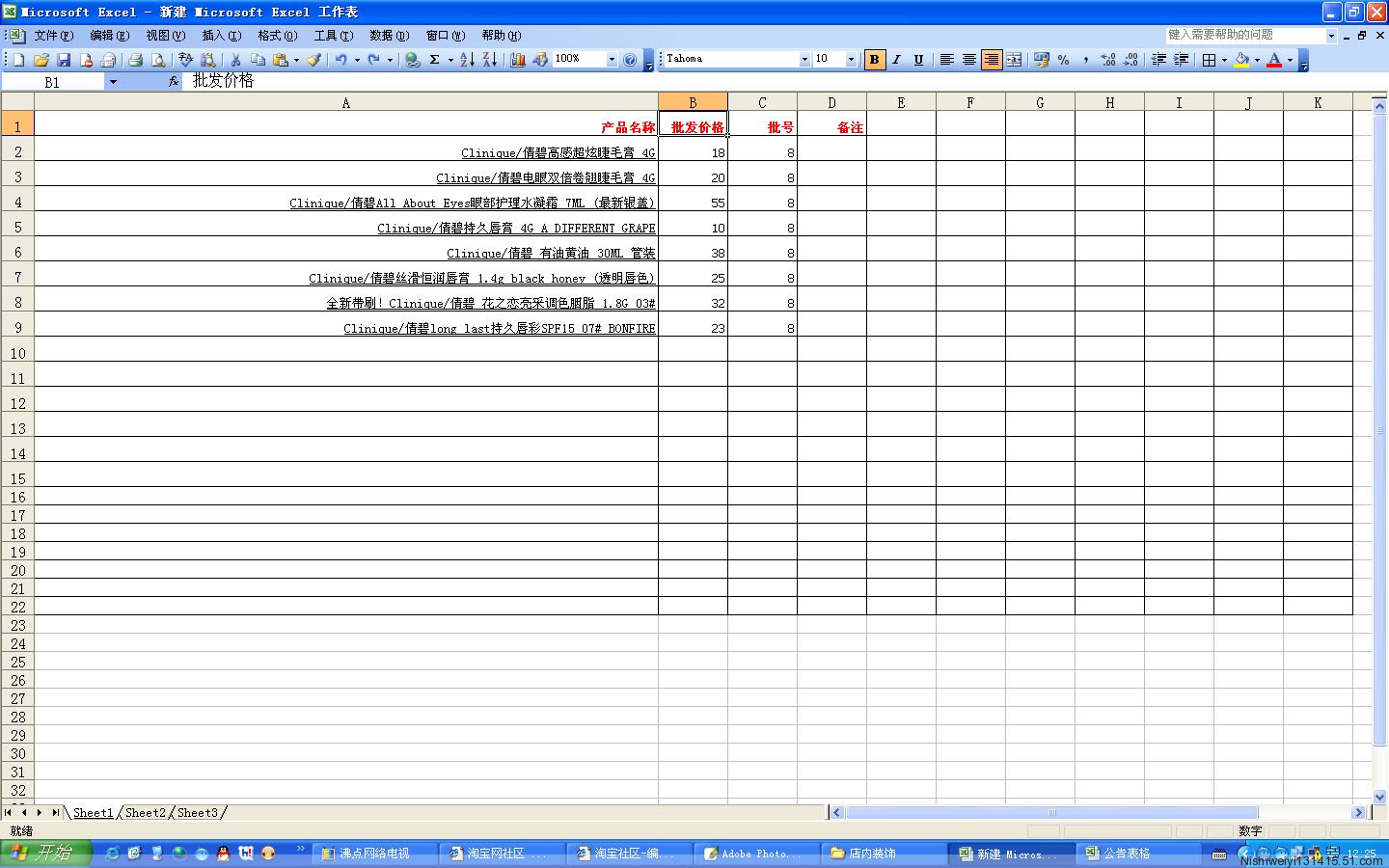Viewport: 1389px width, 868px height.
Task: Increase decimal places
Action: 1108,60
